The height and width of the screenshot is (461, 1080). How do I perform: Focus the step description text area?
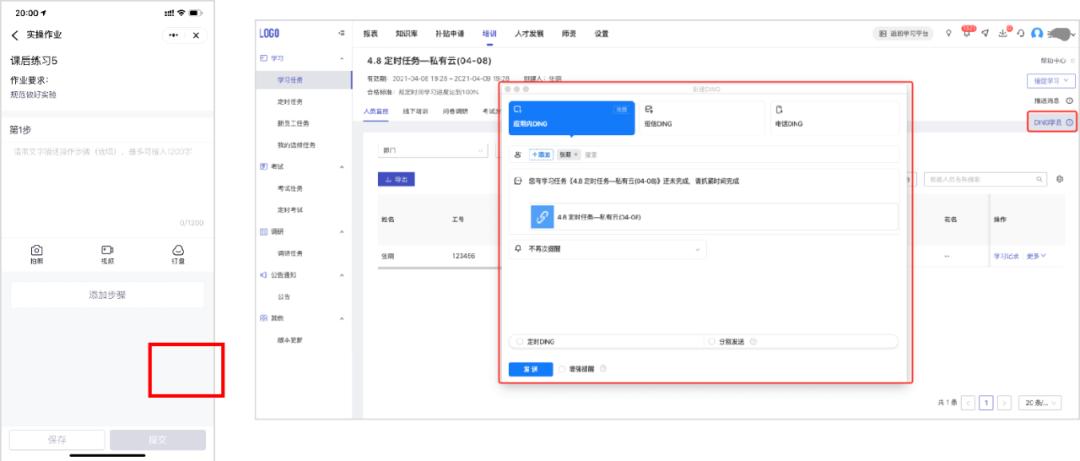pyautogui.click(x=107, y=185)
